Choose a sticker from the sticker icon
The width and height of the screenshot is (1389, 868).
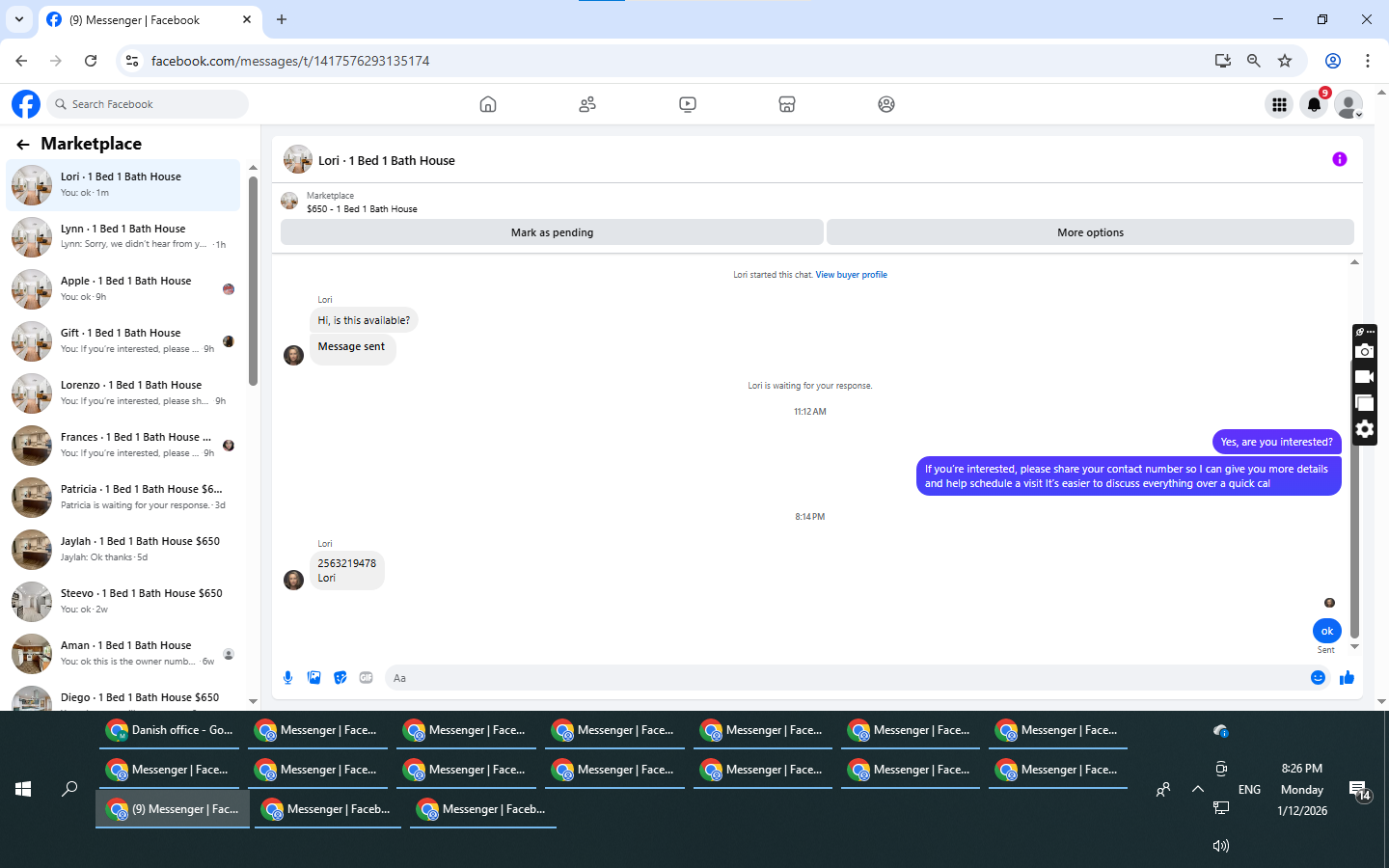coord(340,678)
